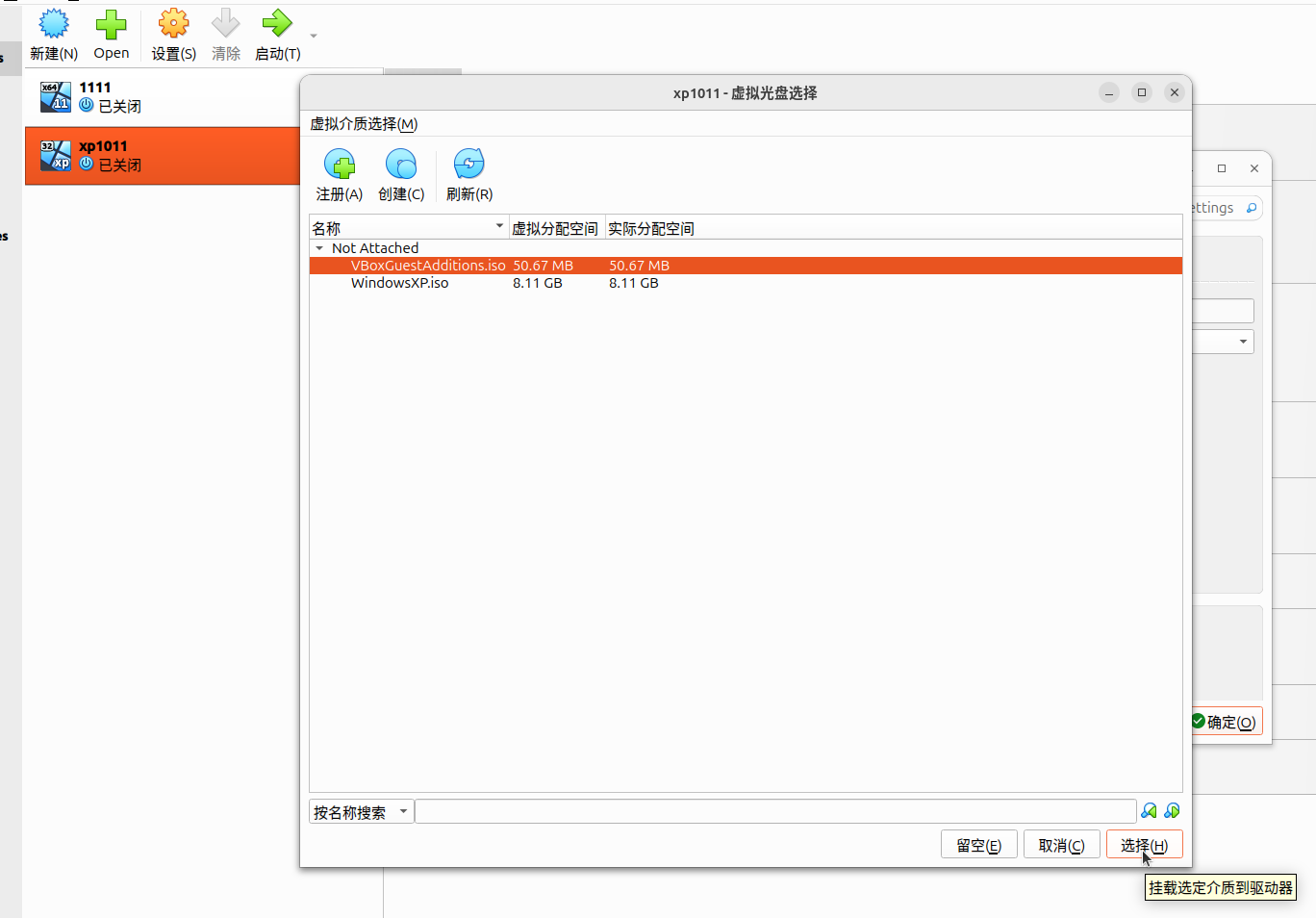
Task: Close the xp1011 optical disk dialog
Action: [x=1175, y=92]
